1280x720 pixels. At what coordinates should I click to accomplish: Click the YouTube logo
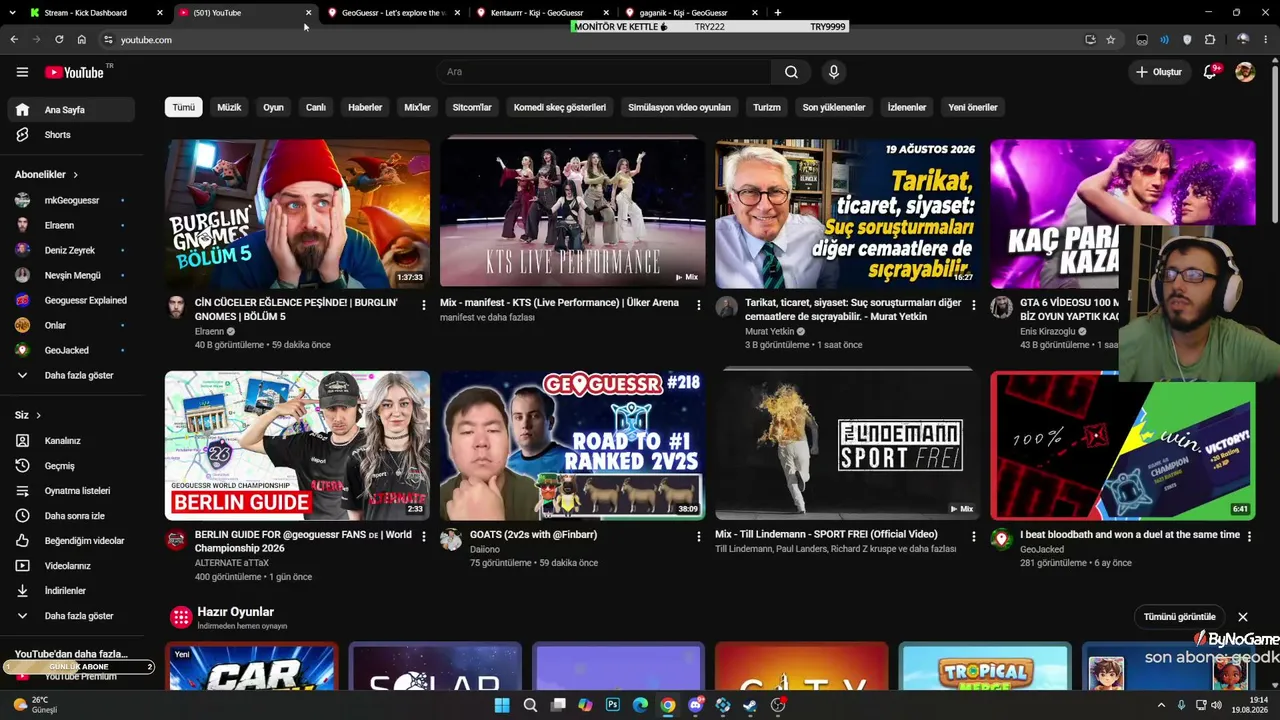coord(75,72)
